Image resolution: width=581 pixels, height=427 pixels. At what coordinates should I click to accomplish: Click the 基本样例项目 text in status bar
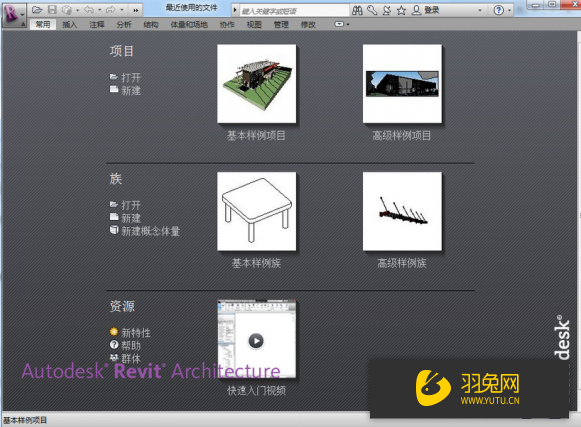point(25,420)
